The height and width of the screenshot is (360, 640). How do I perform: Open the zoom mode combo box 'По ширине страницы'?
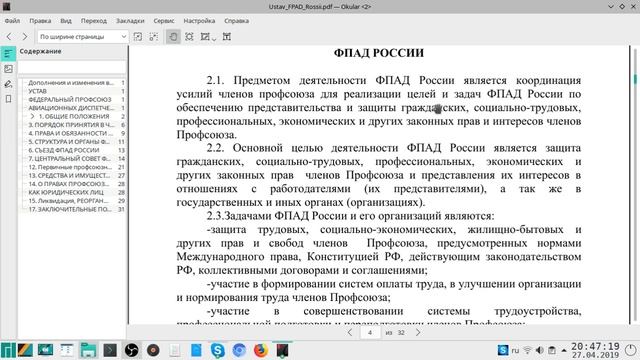83,37
